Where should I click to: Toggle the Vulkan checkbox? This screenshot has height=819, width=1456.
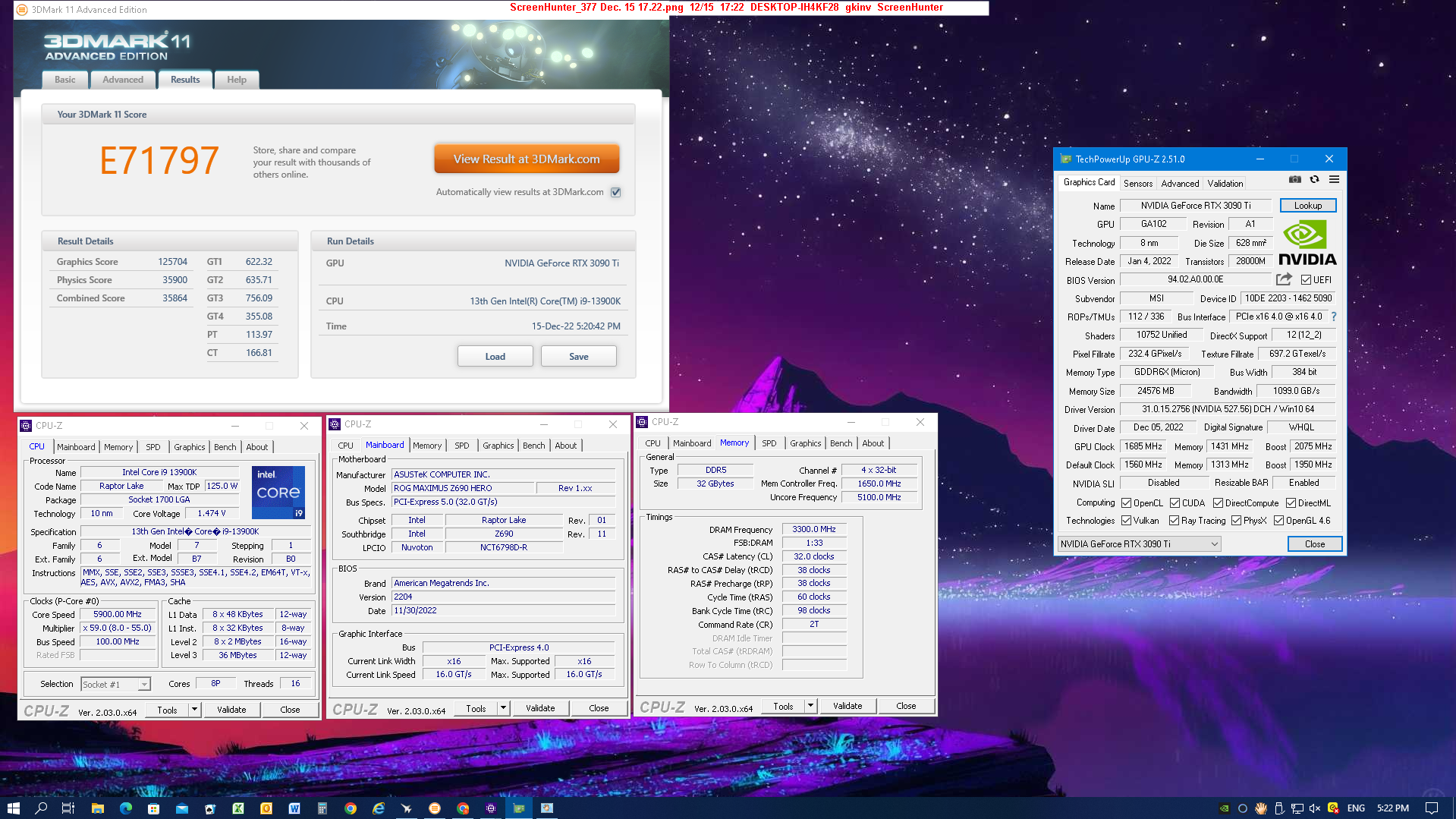[1126, 520]
